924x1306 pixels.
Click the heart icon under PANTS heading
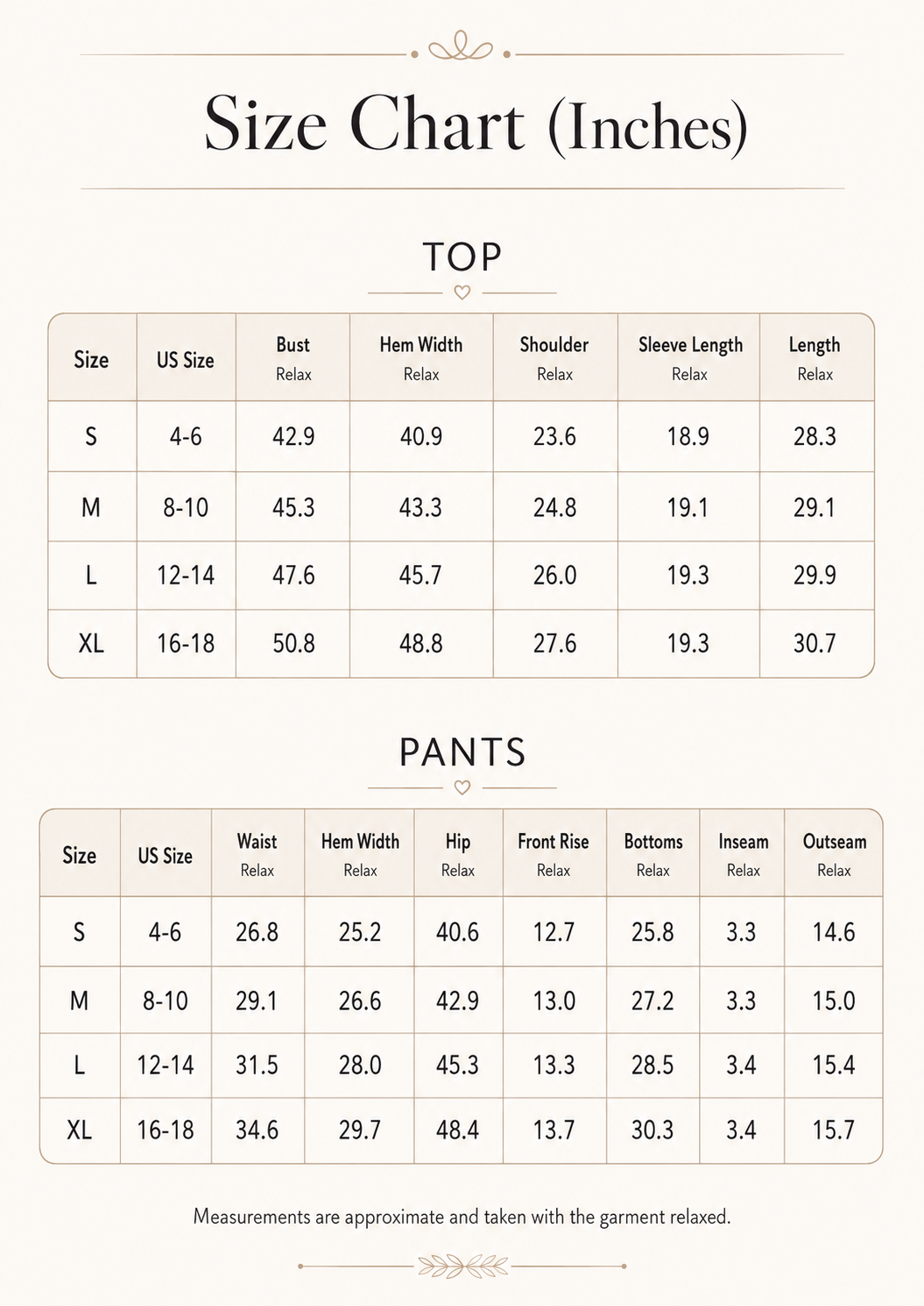[x=462, y=787]
